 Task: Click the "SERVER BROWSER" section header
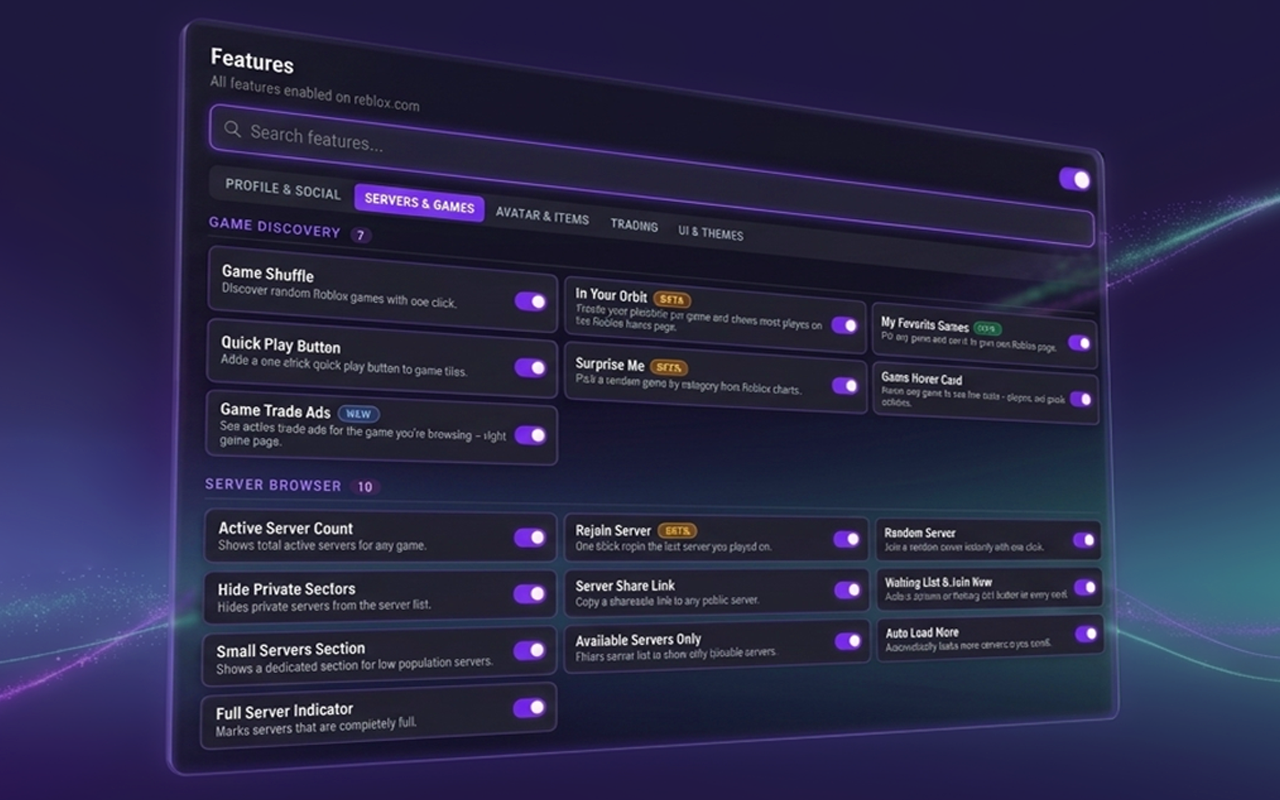tap(273, 485)
